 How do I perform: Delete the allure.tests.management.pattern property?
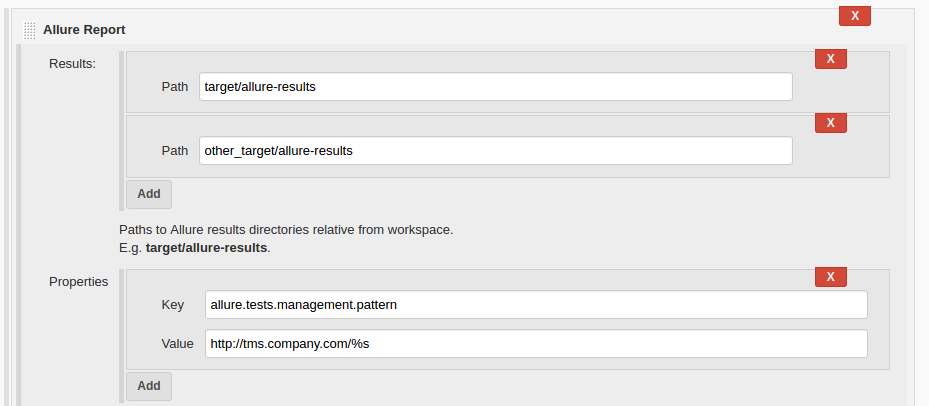coord(831,277)
